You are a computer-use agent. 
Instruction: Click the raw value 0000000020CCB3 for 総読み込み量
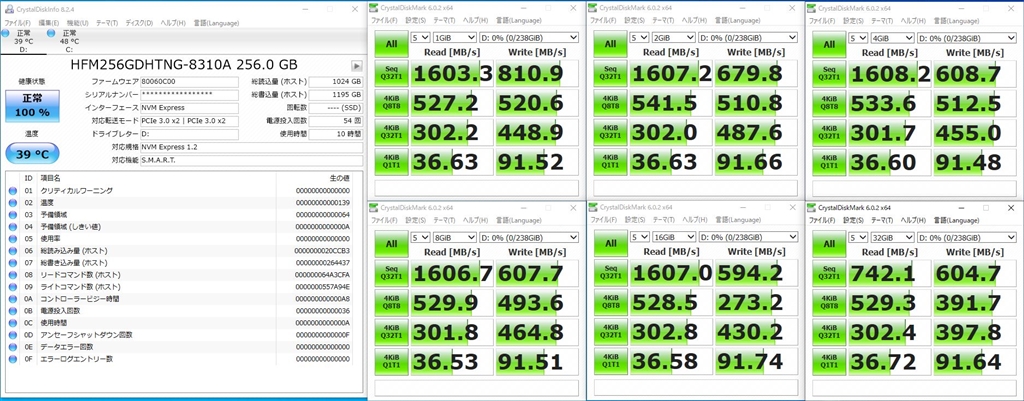coord(322,251)
